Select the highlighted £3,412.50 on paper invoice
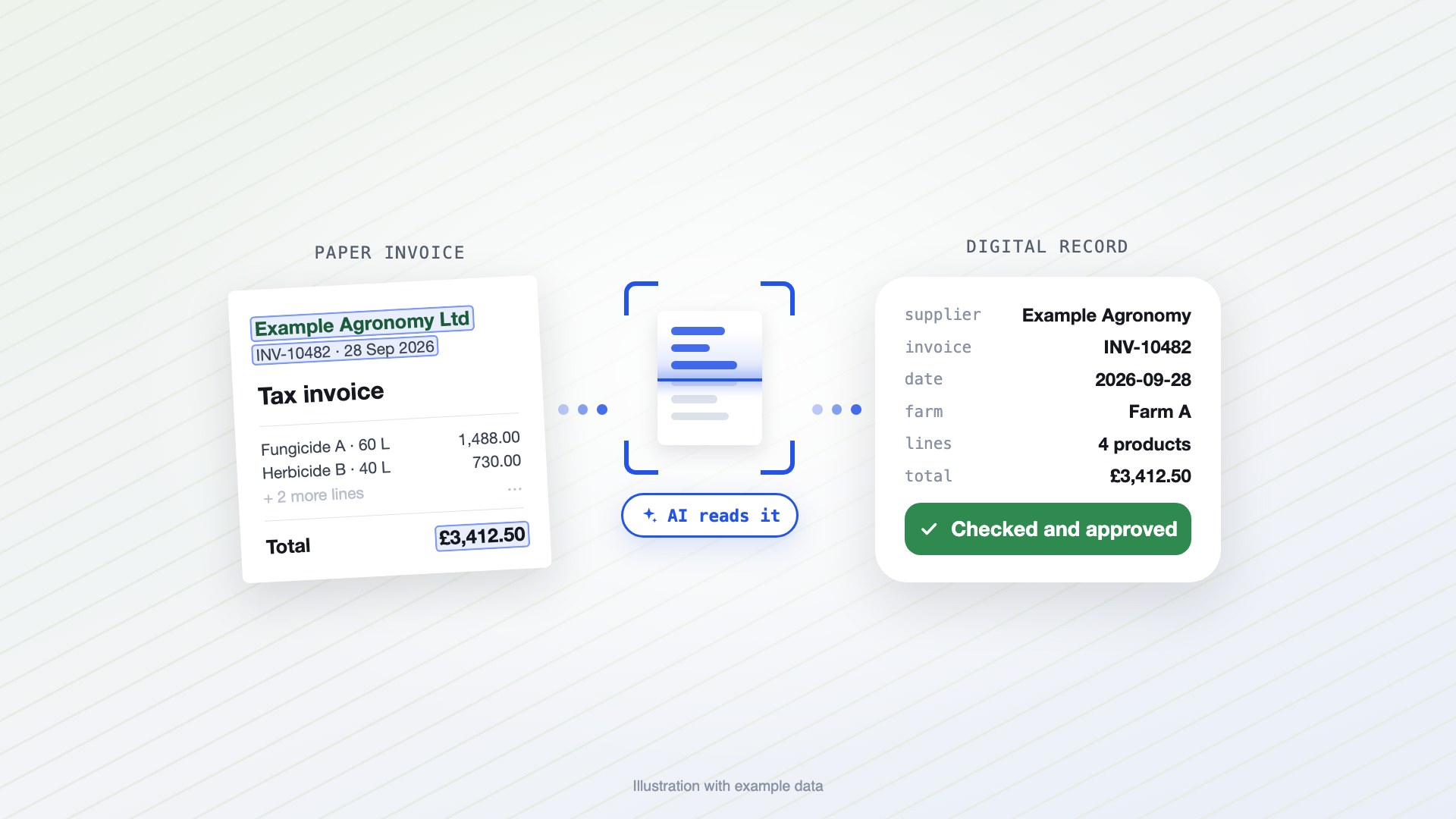1456x819 pixels. 482,536
